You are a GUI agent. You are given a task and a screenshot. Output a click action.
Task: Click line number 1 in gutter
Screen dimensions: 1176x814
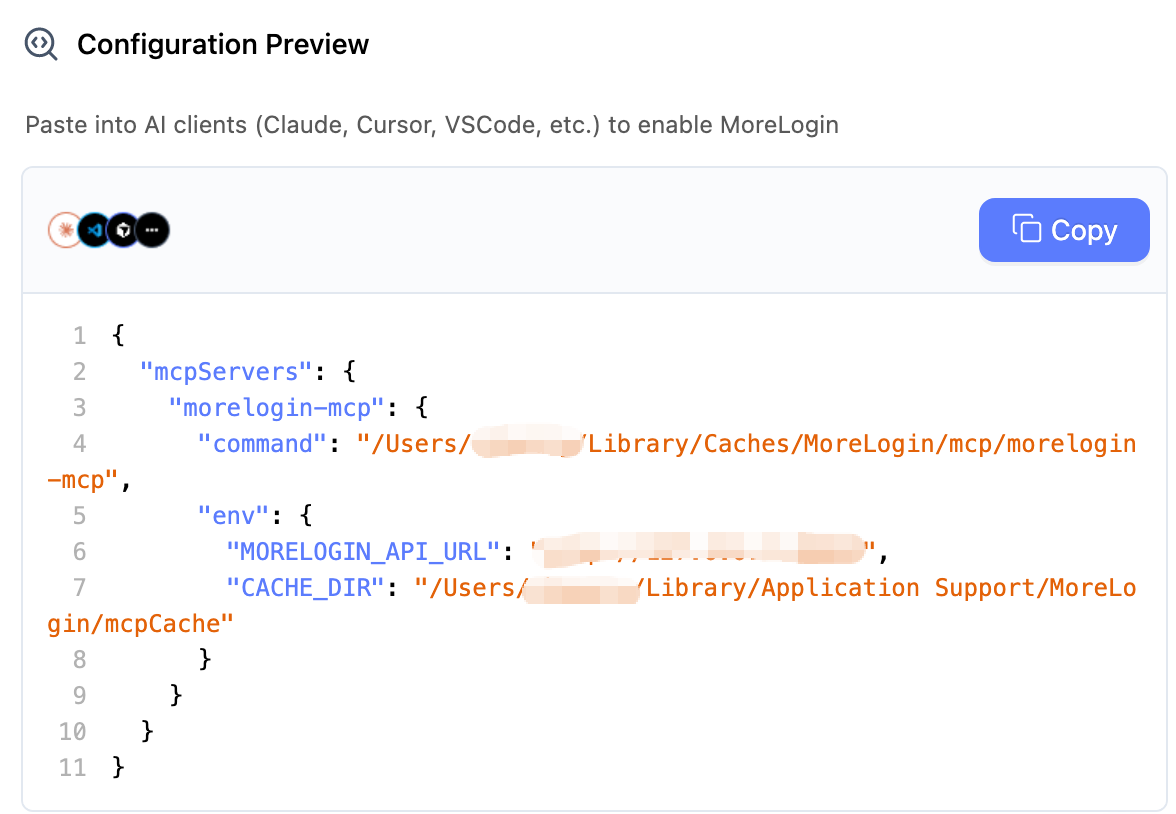80,335
